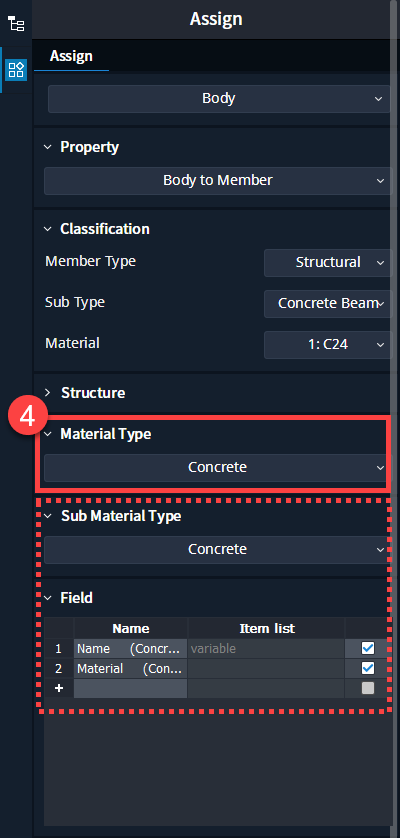Click the empty Name cell in new row

tap(130, 688)
